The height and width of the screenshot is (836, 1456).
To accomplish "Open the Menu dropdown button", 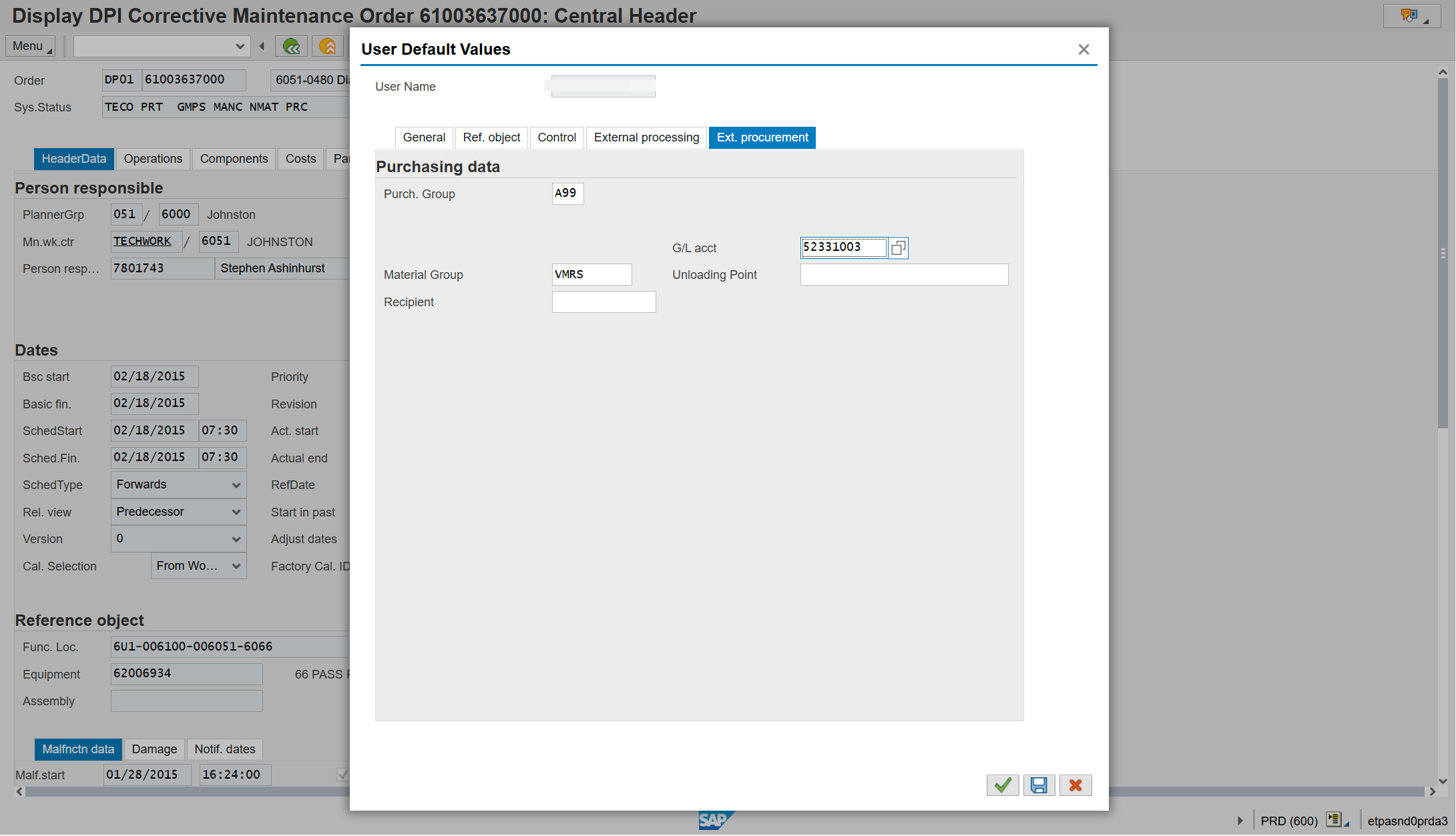I will coord(30,46).
